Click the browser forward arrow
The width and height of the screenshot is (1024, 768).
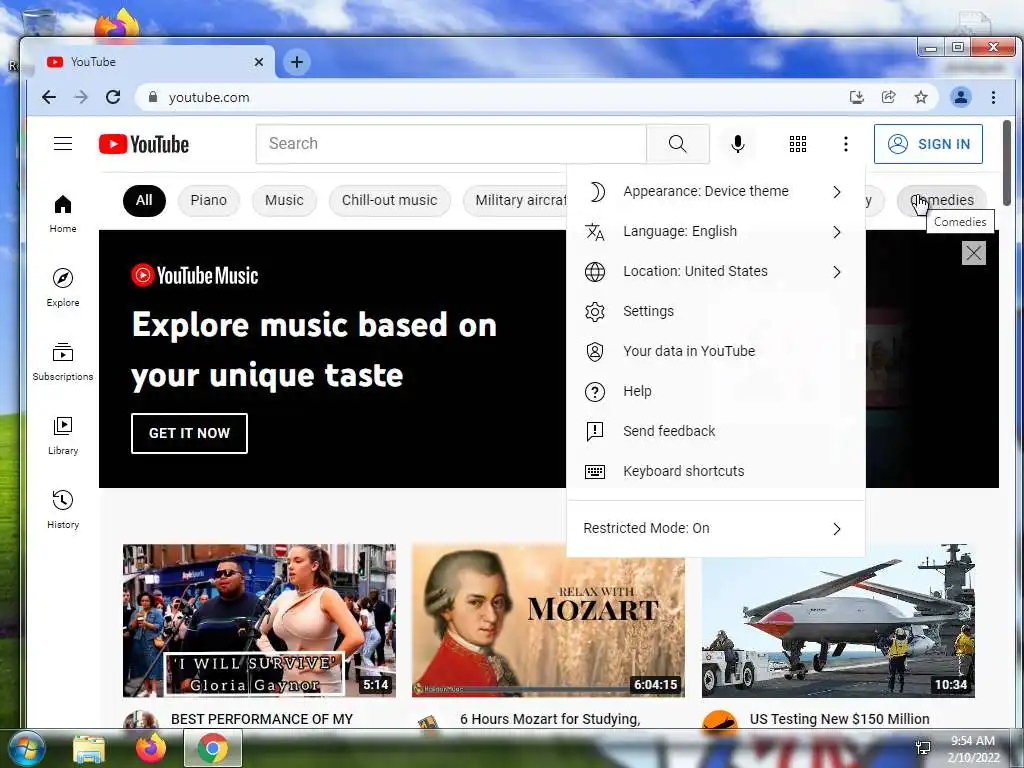(80, 97)
